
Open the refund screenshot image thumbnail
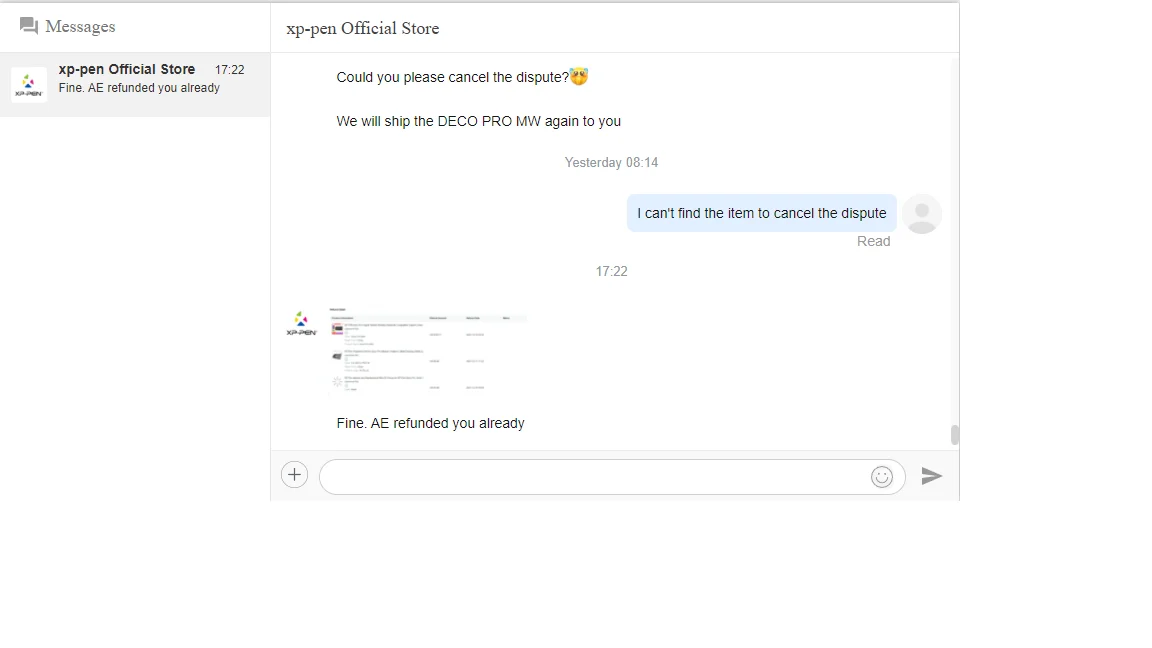click(428, 351)
